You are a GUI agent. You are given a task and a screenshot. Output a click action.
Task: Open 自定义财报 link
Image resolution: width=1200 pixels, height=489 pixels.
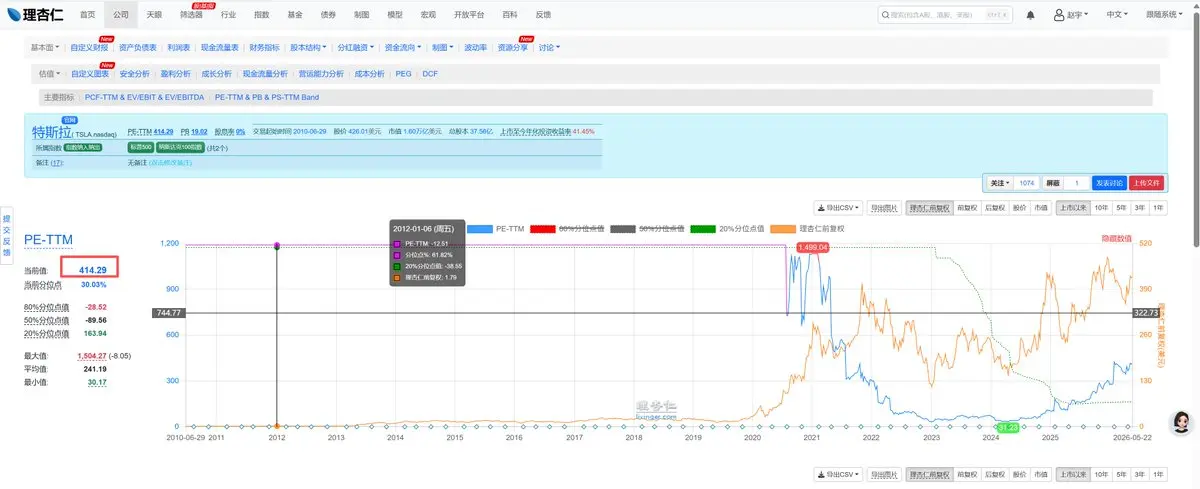click(90, 47)
